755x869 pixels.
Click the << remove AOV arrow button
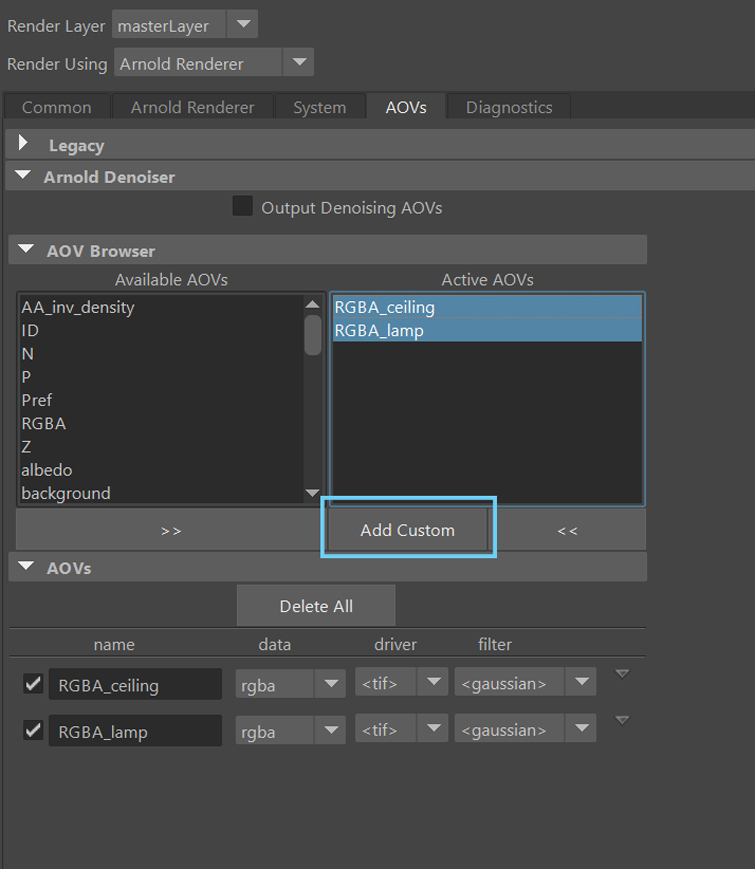567,530
